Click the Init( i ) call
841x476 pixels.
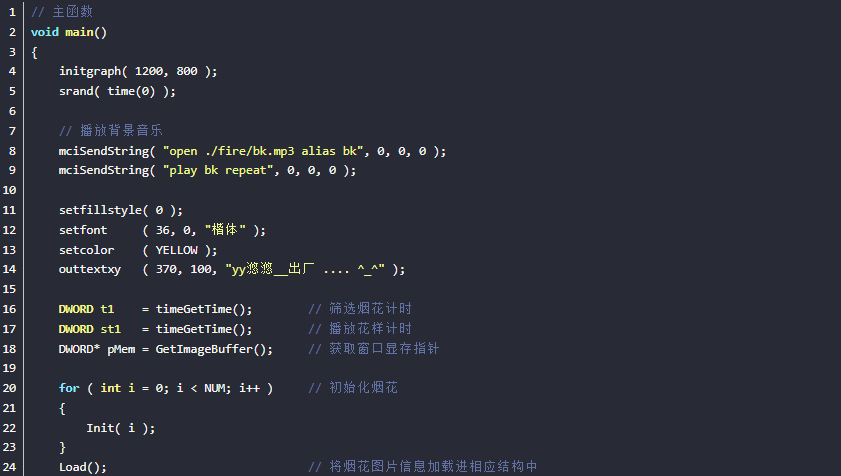[120, 427]
